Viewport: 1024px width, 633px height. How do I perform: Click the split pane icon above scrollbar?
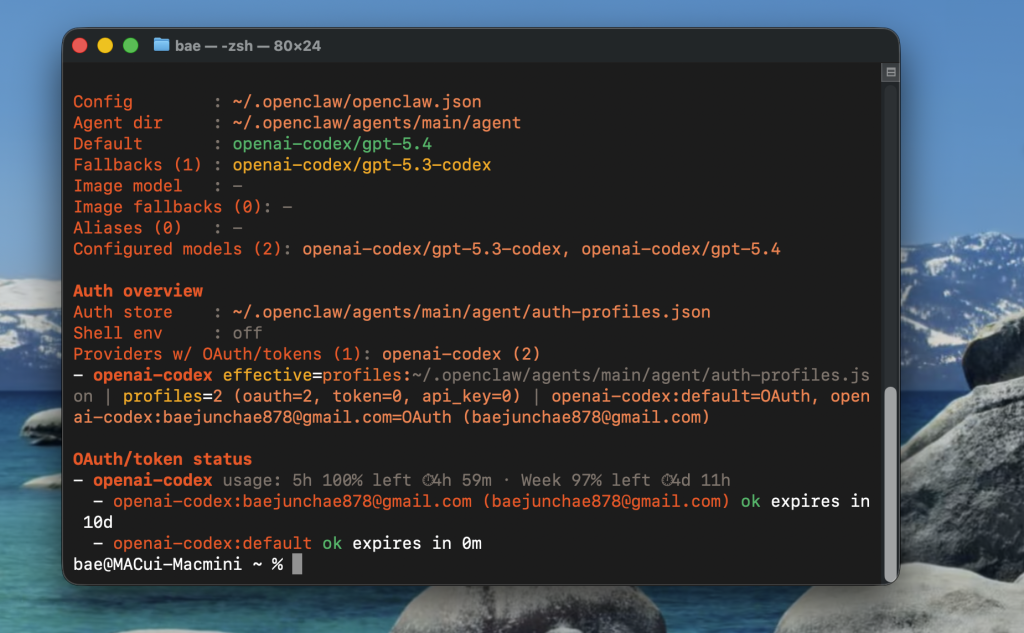[889, 72]
